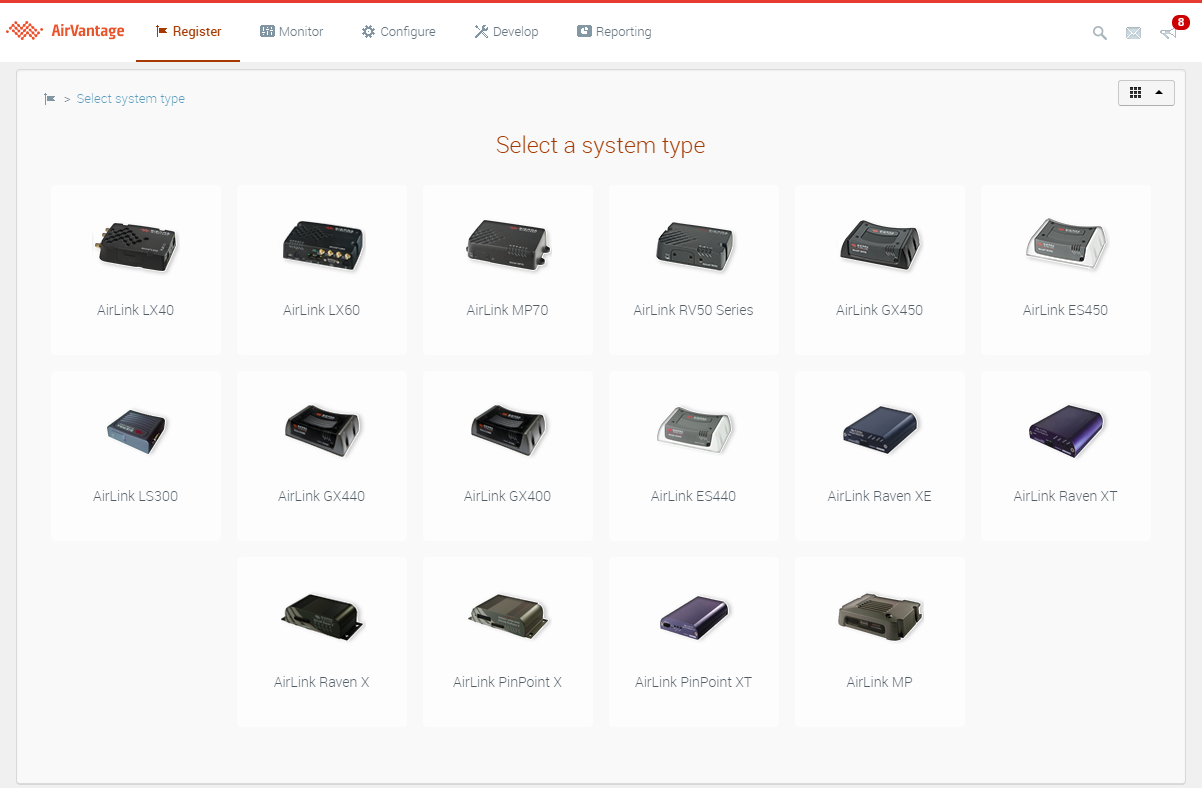The image size is (1202, 788).
Task: Switch to the Register tab
Action: [x=188, y=32]
